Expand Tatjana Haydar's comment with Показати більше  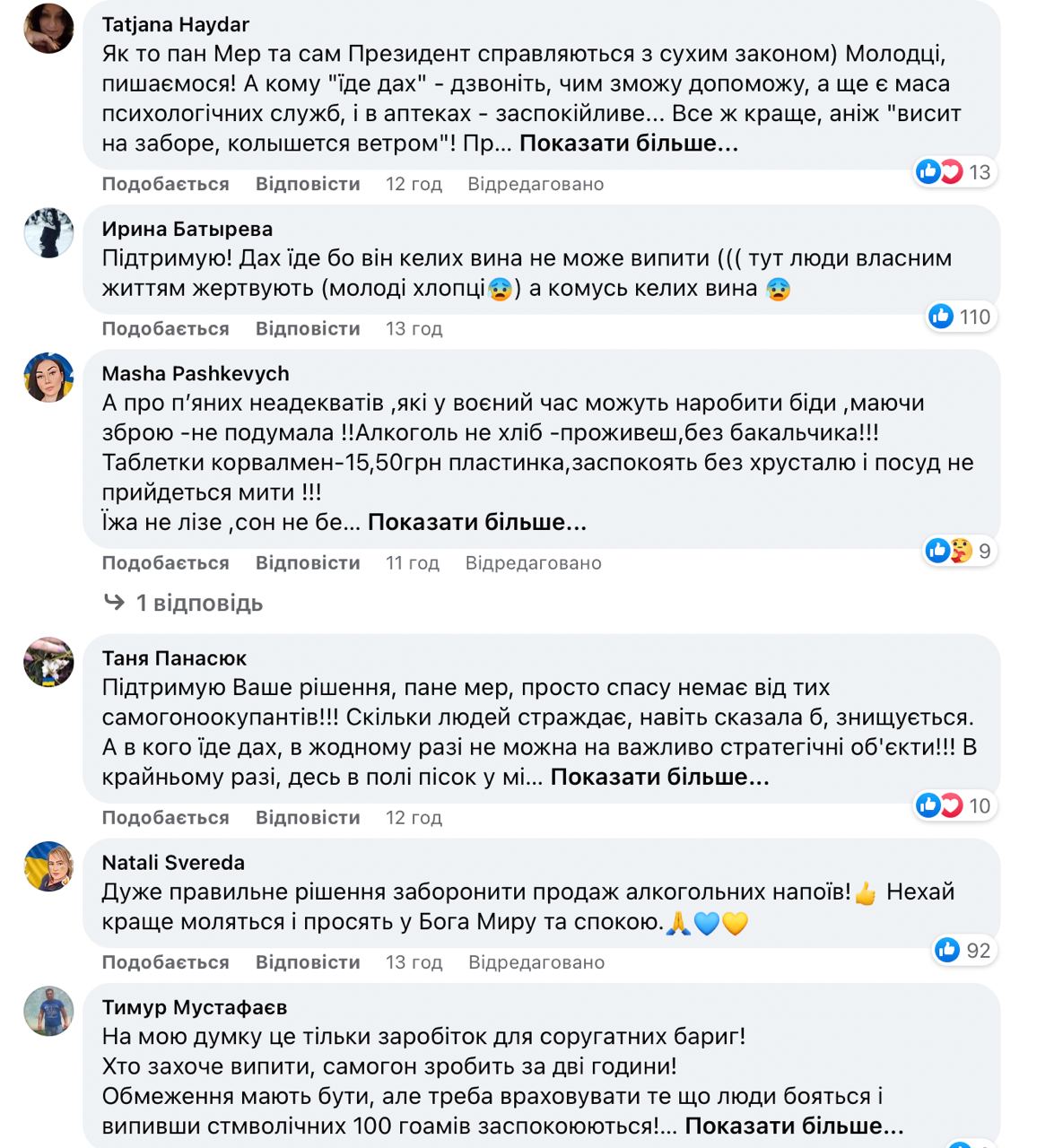pyautogui.click(x=628, y=143)
